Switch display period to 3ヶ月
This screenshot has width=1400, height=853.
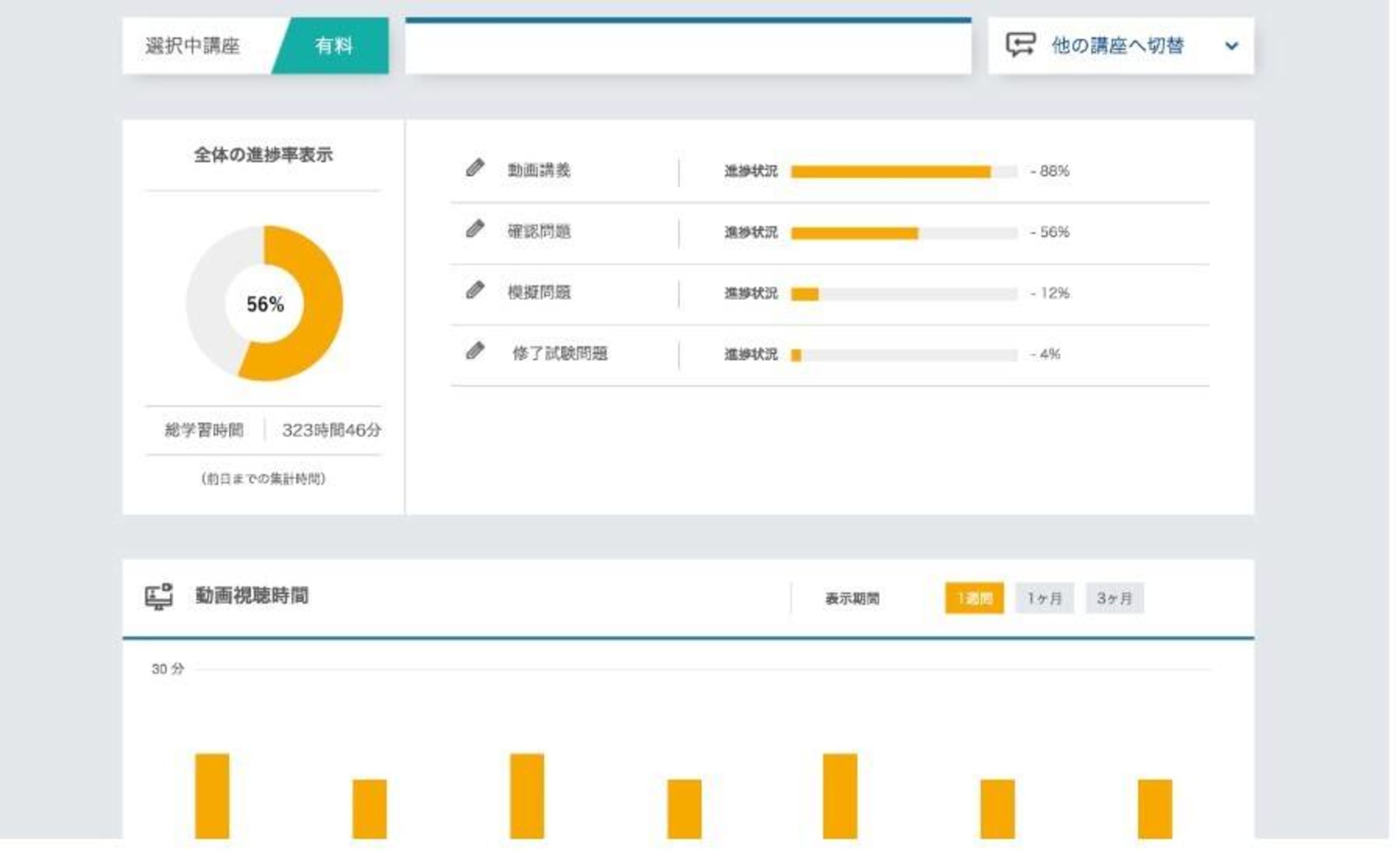point(1114,598)
